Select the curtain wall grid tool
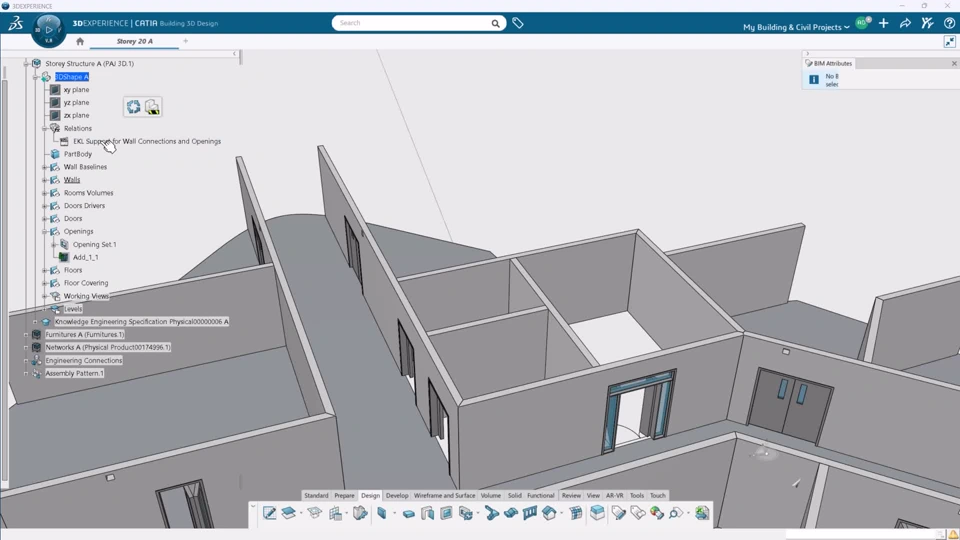This screenshot has width=960, height=540. [x=576, y=513]
